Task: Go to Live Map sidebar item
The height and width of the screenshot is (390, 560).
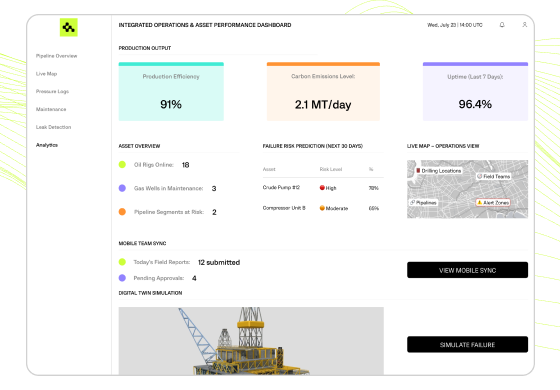Action: pos(46,74)
